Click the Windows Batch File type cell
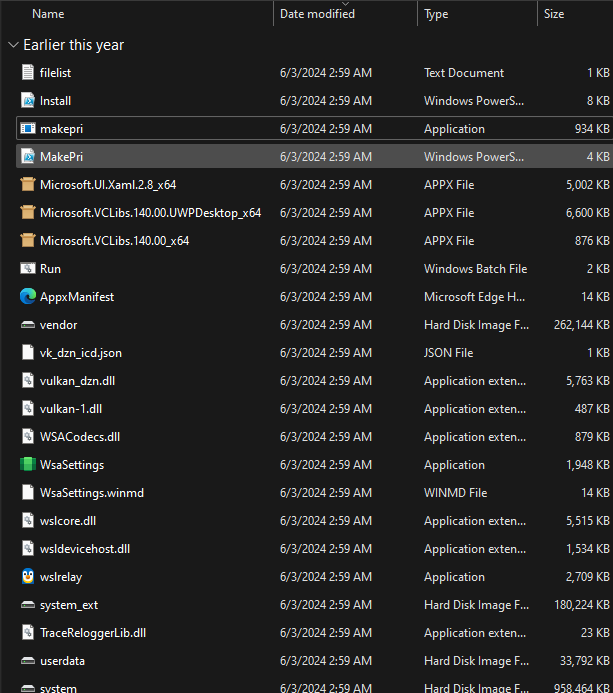 coord(476,269)
